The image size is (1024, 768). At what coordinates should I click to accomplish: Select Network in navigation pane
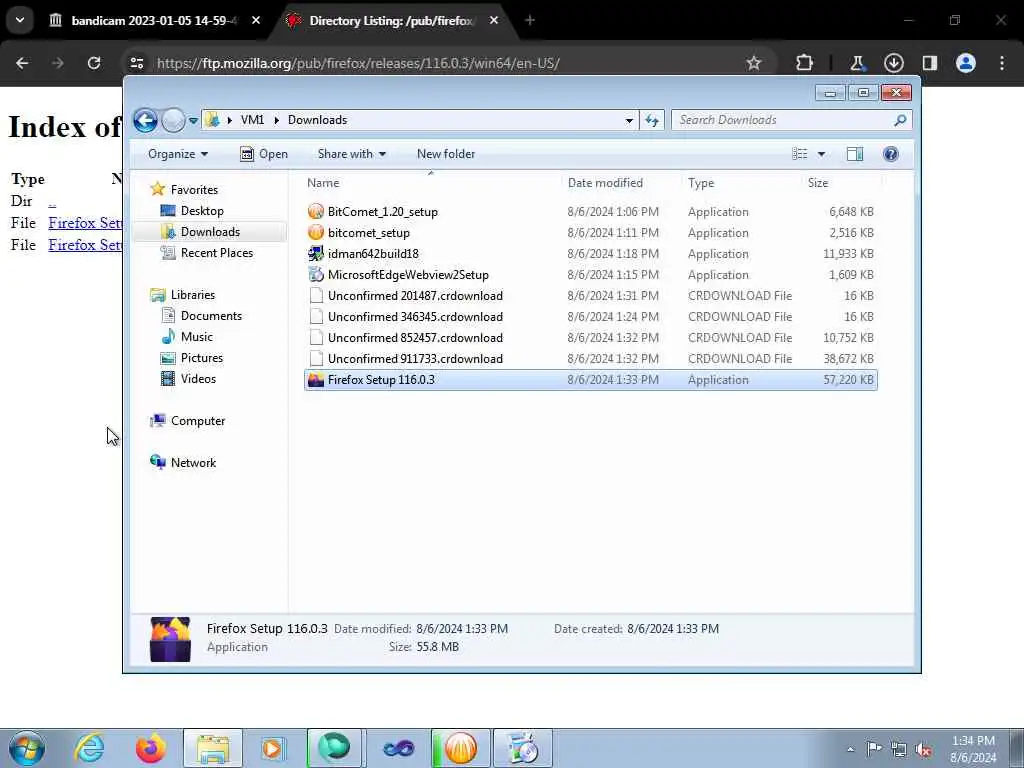193,462
